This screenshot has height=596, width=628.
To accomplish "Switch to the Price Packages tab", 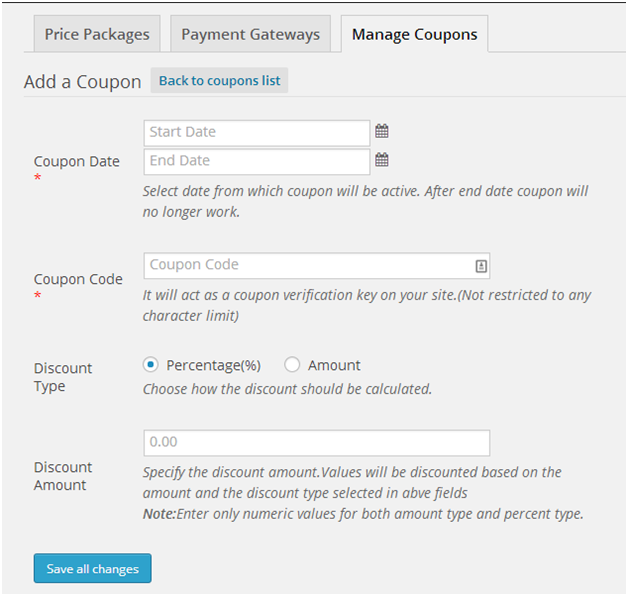I will tap(97, 34).
